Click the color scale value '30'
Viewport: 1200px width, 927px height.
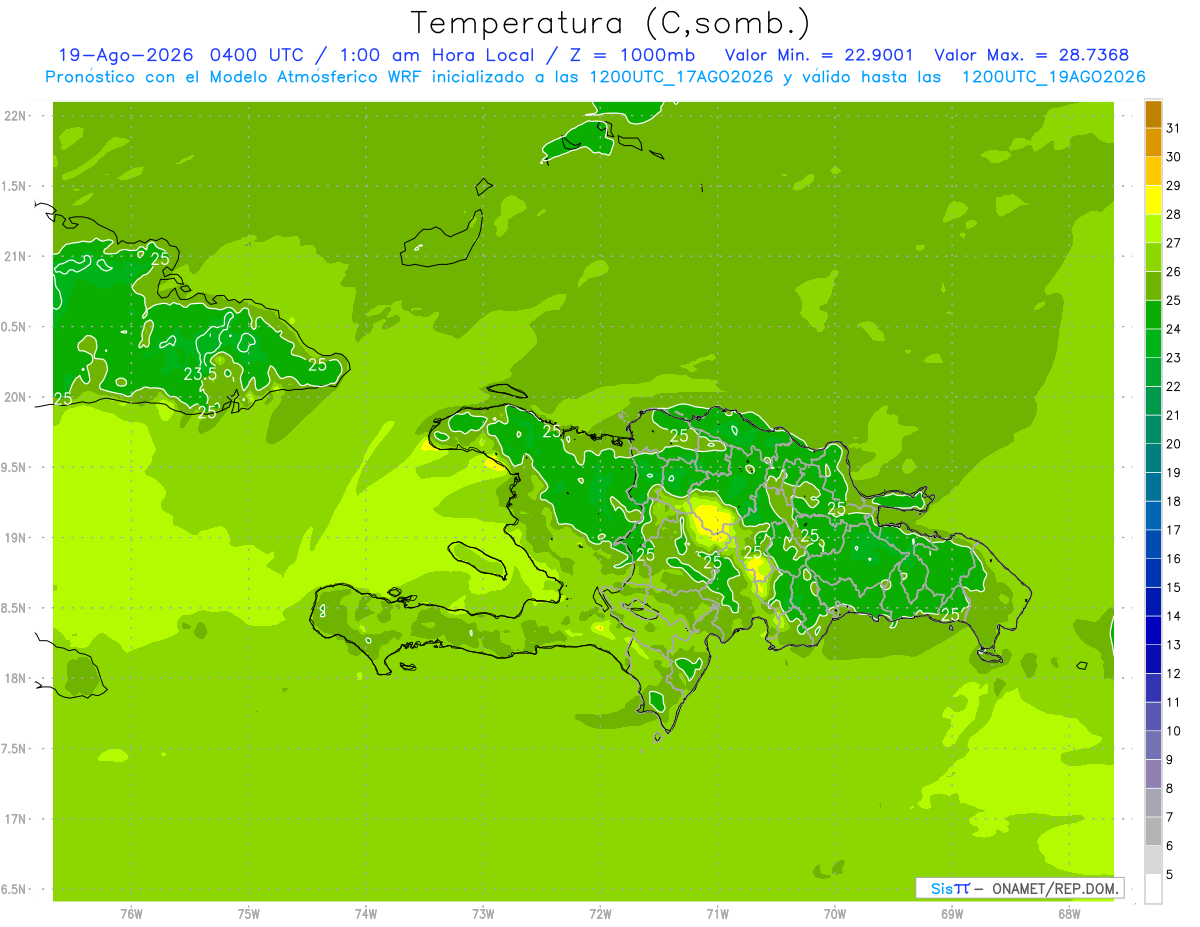click(x=1173, y=157)
